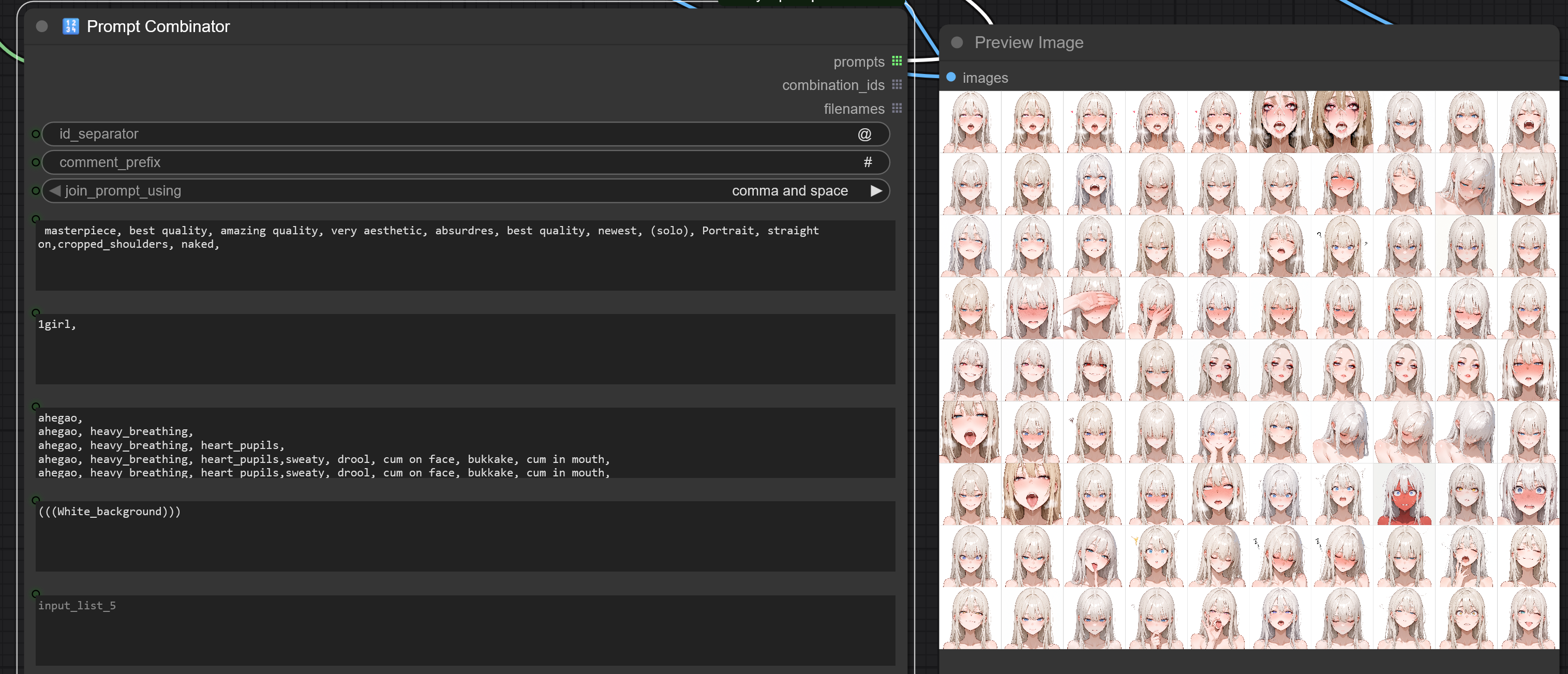Screen dimensions: 1568x674
Task: Focus the empty input_list_5 text box
Action: click(x=465, y=630)
